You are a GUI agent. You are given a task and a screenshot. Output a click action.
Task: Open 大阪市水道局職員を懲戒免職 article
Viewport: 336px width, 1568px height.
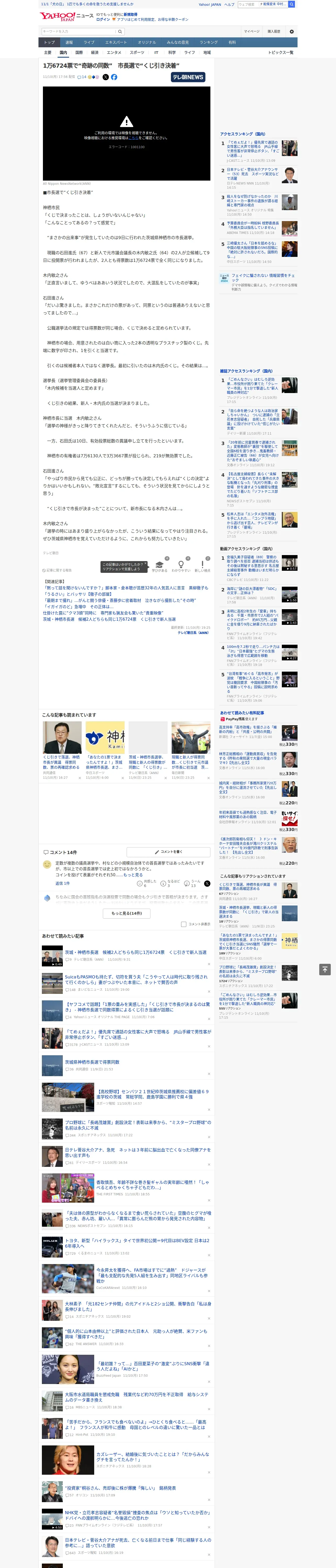(x=137, y=1397)
